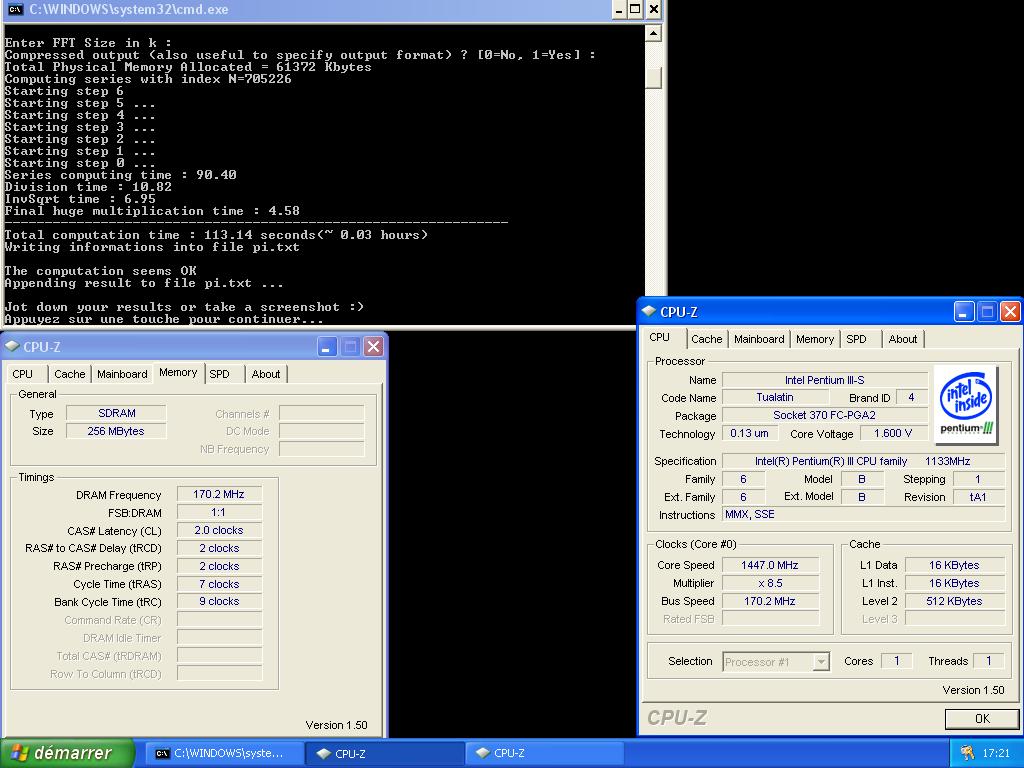This screenshot has width=1024, height=768.
Task: Click the 'Total computation time : 113.14 seconds' line
Action: click(216, 235)
